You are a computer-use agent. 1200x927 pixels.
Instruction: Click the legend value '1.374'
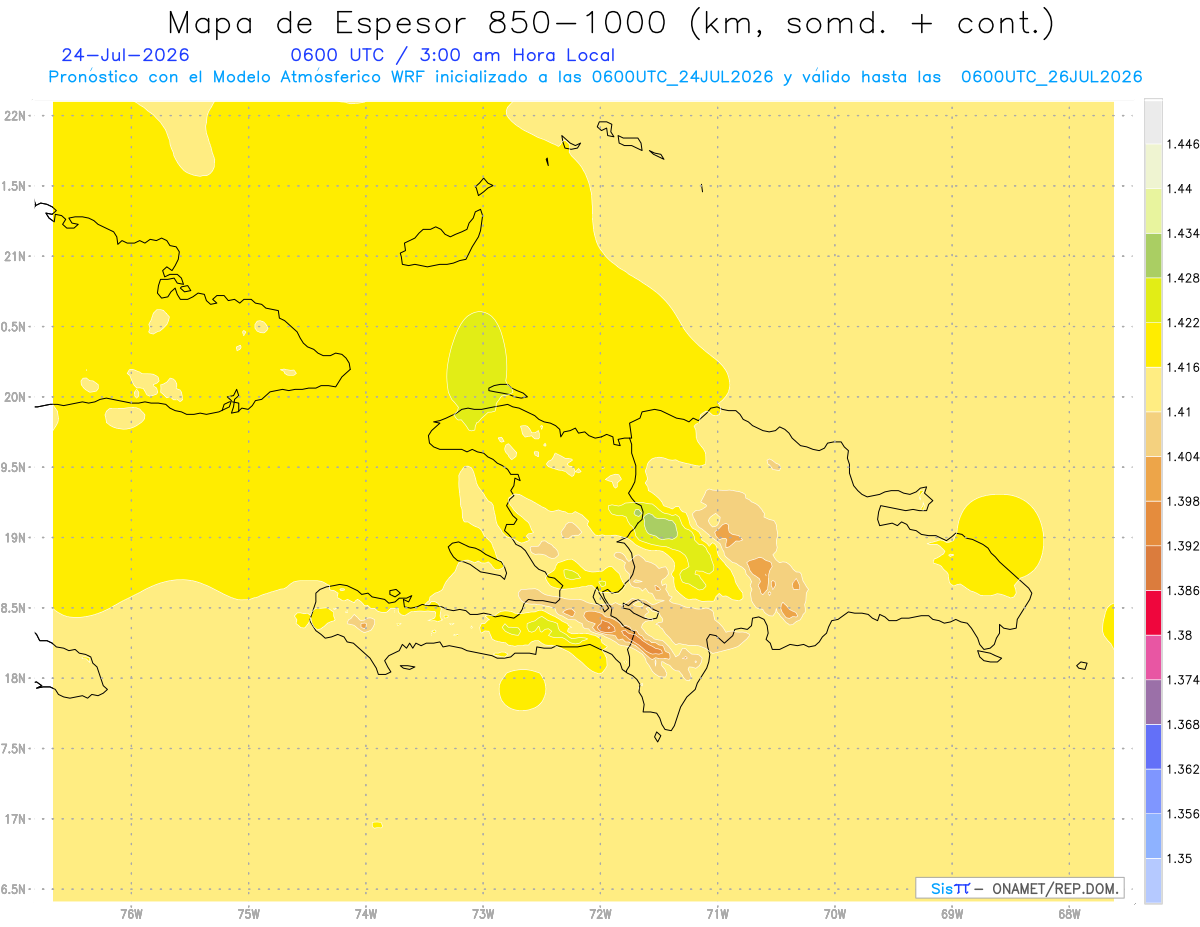tap(1183, 680)
